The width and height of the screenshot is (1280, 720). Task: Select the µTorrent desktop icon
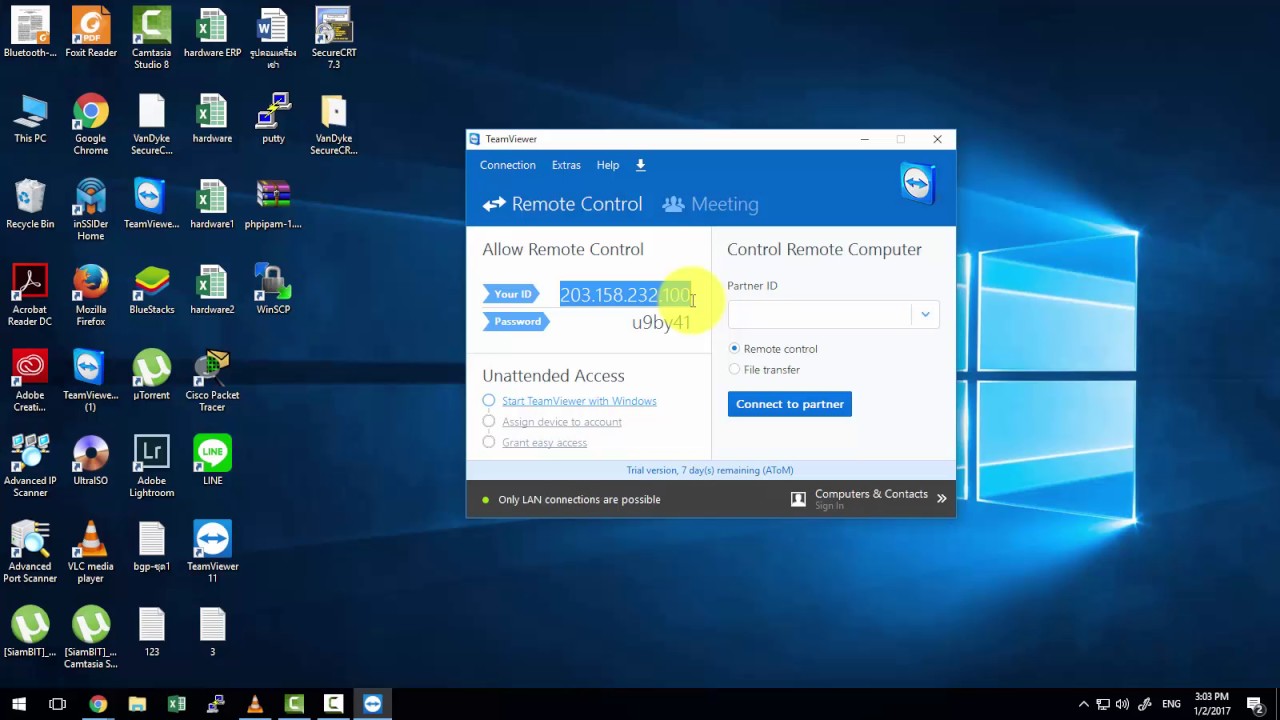pos(152,375)
